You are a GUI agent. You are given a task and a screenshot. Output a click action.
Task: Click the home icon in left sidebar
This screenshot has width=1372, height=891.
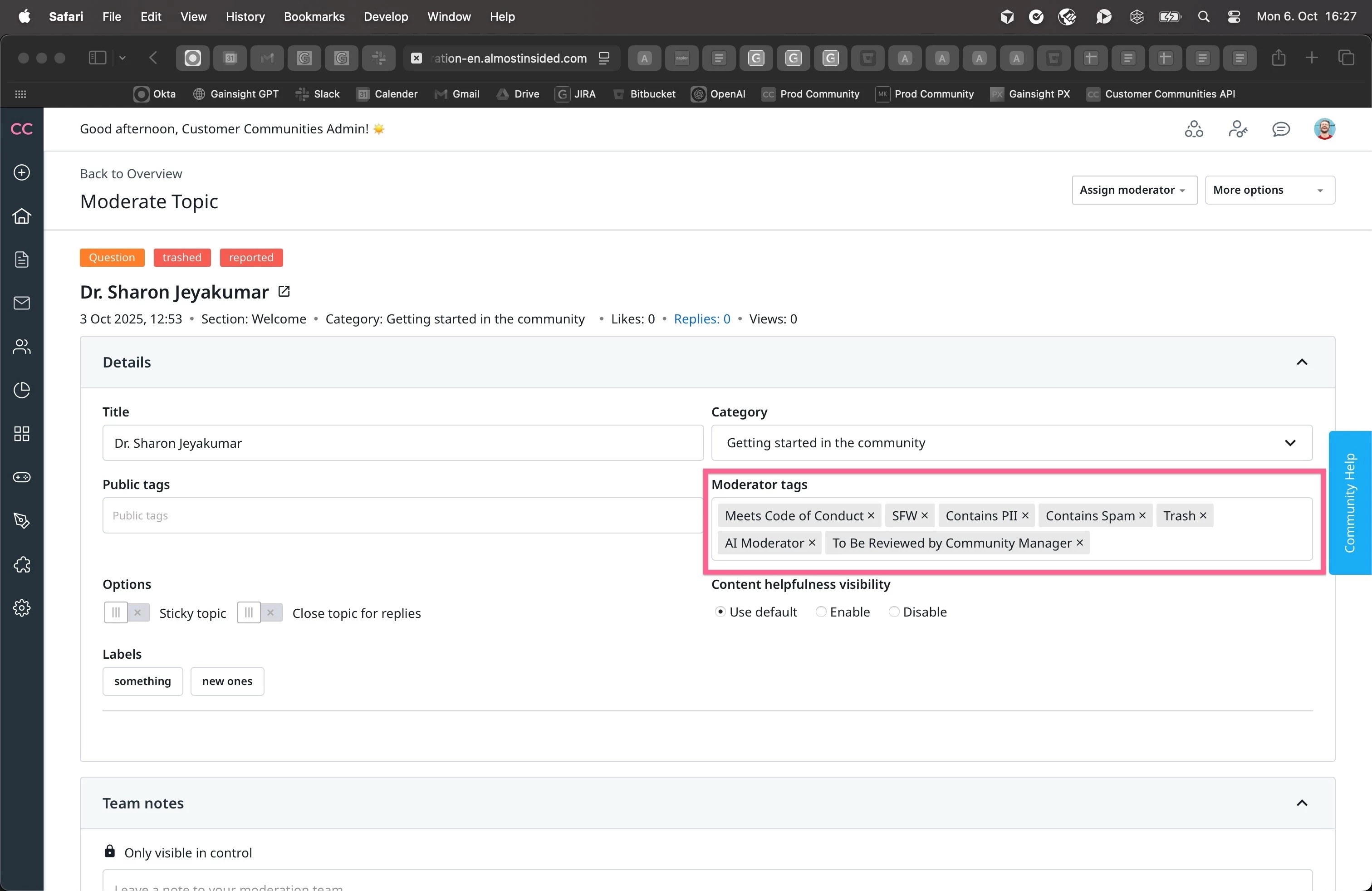coord(21,216)
